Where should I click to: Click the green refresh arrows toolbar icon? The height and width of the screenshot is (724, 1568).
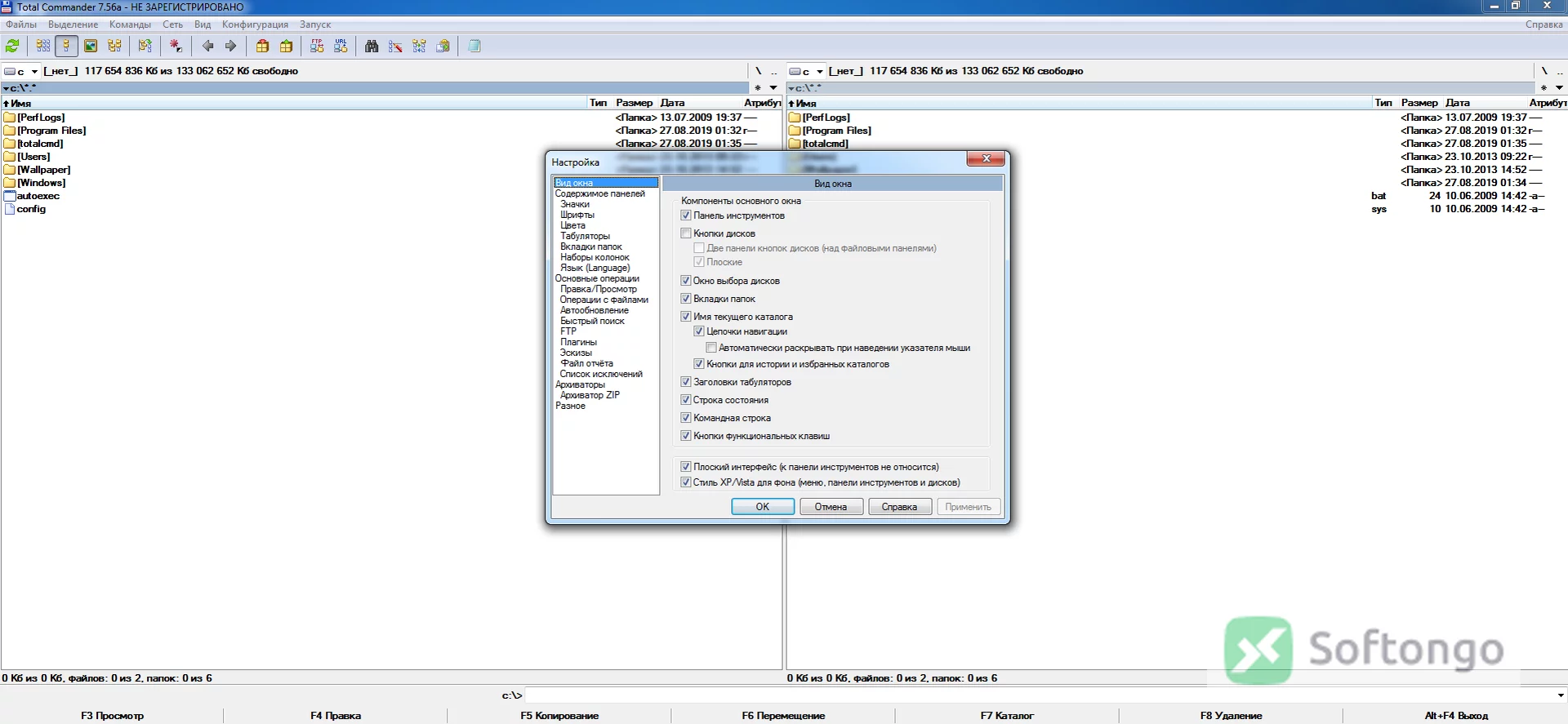[13, 47]
